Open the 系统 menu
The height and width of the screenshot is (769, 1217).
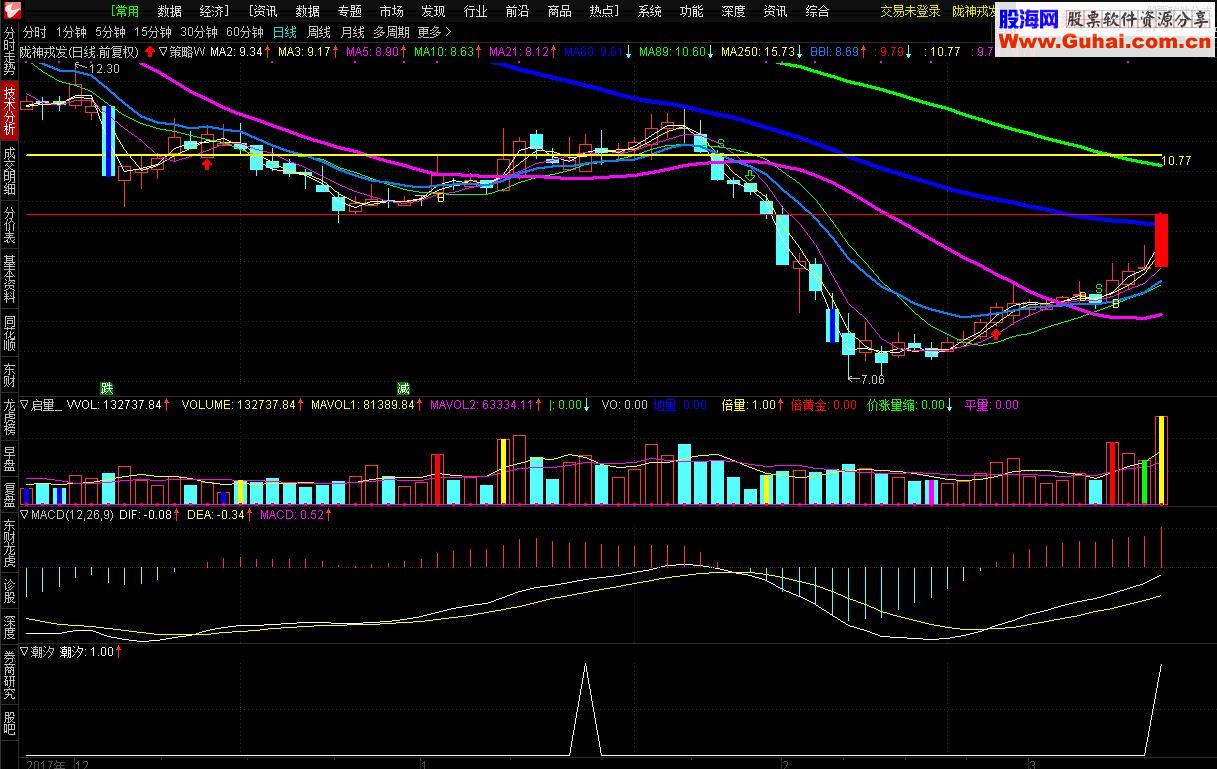click(x=650, y=12)
